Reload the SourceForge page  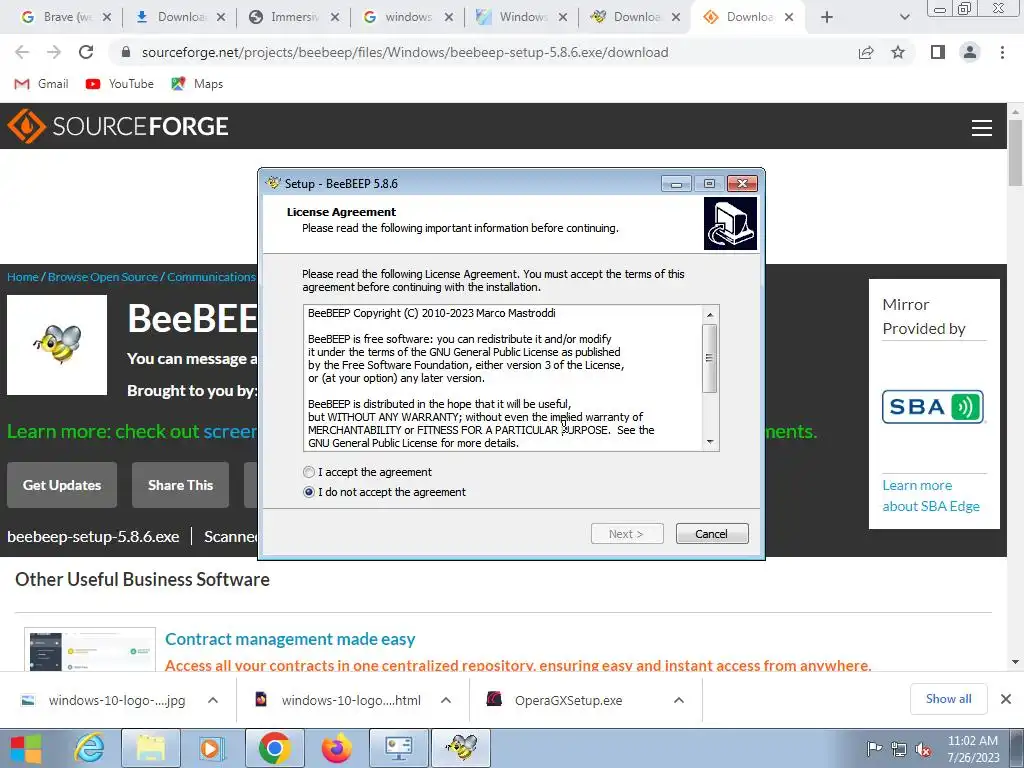pyautogui.click(x=86, y=52)
